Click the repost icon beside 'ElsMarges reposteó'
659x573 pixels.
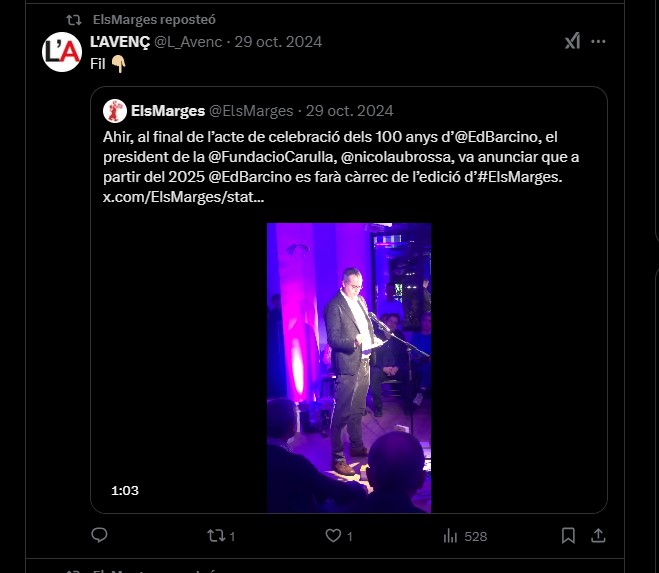pyautogui.click(x=74, y=19)
